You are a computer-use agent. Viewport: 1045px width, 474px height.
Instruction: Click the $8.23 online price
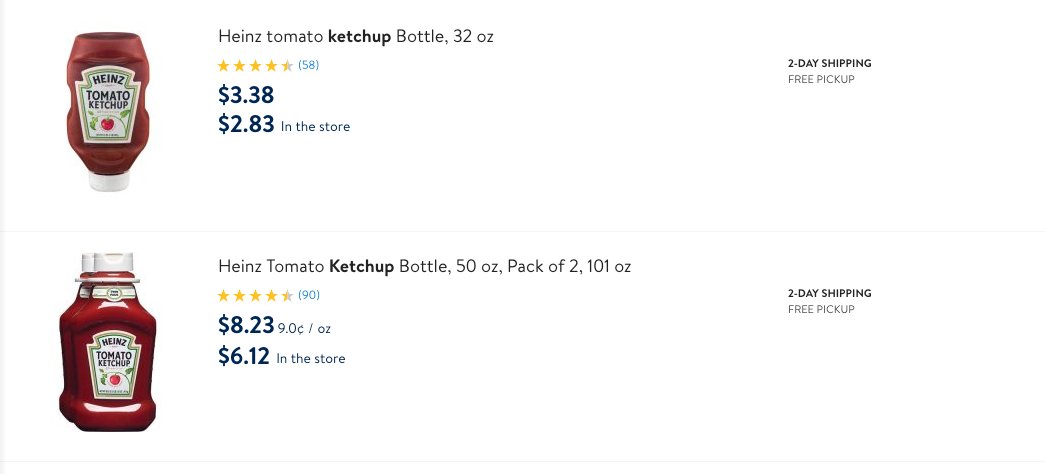[246, 325]
